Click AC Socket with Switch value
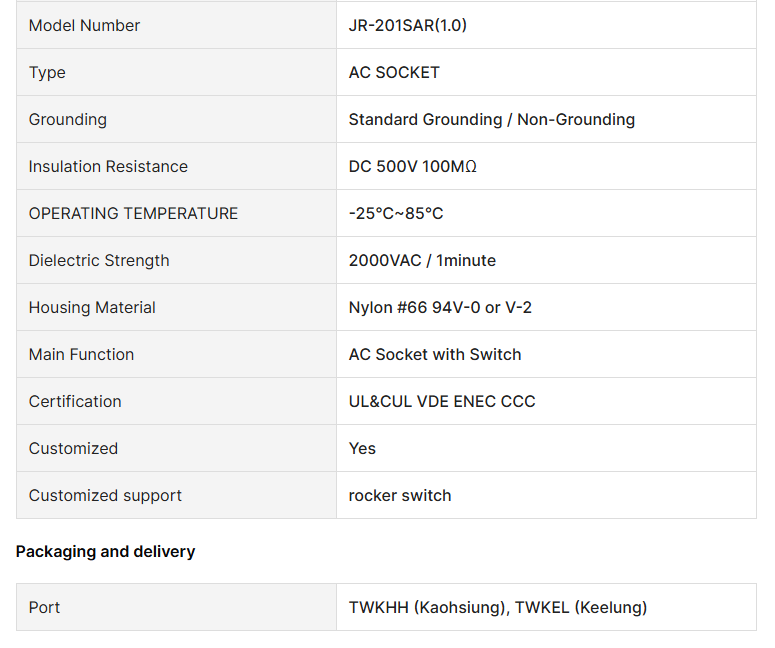The image size is (775, 648). coord(435,354)
